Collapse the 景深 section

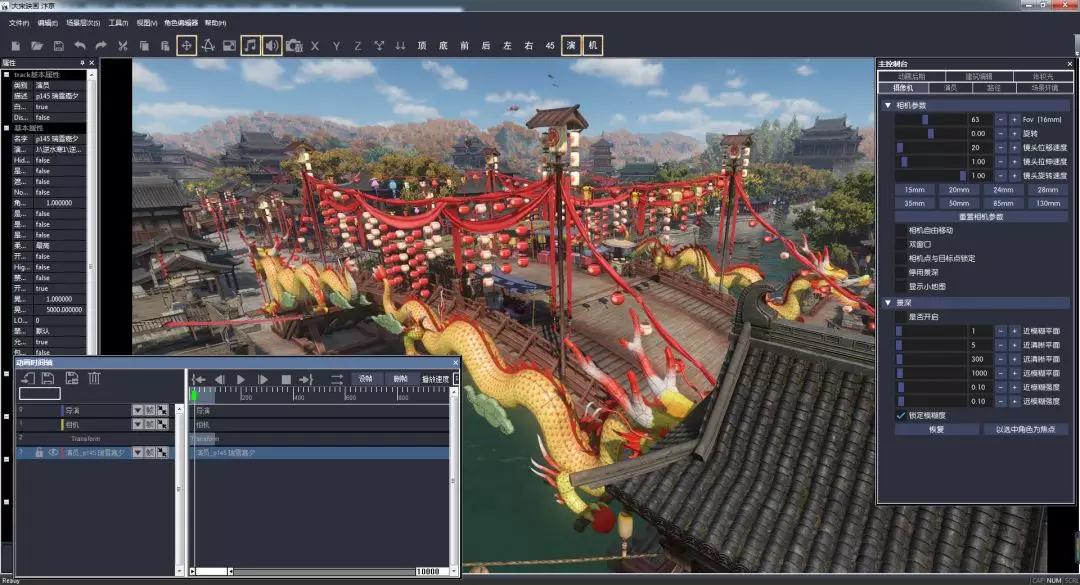[888, 302]
